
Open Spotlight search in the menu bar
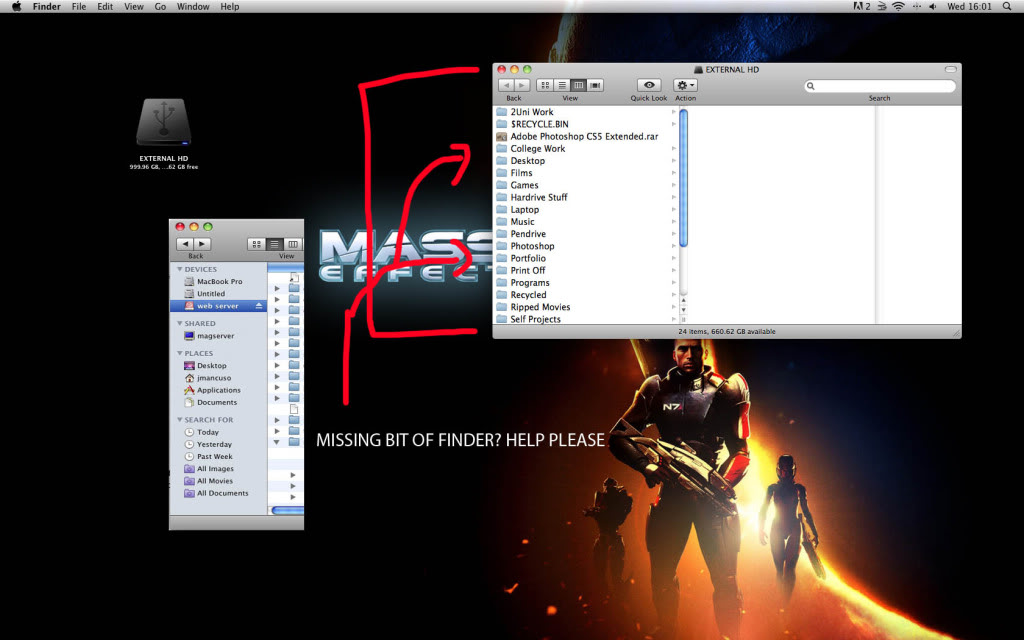coord(1007,7)
